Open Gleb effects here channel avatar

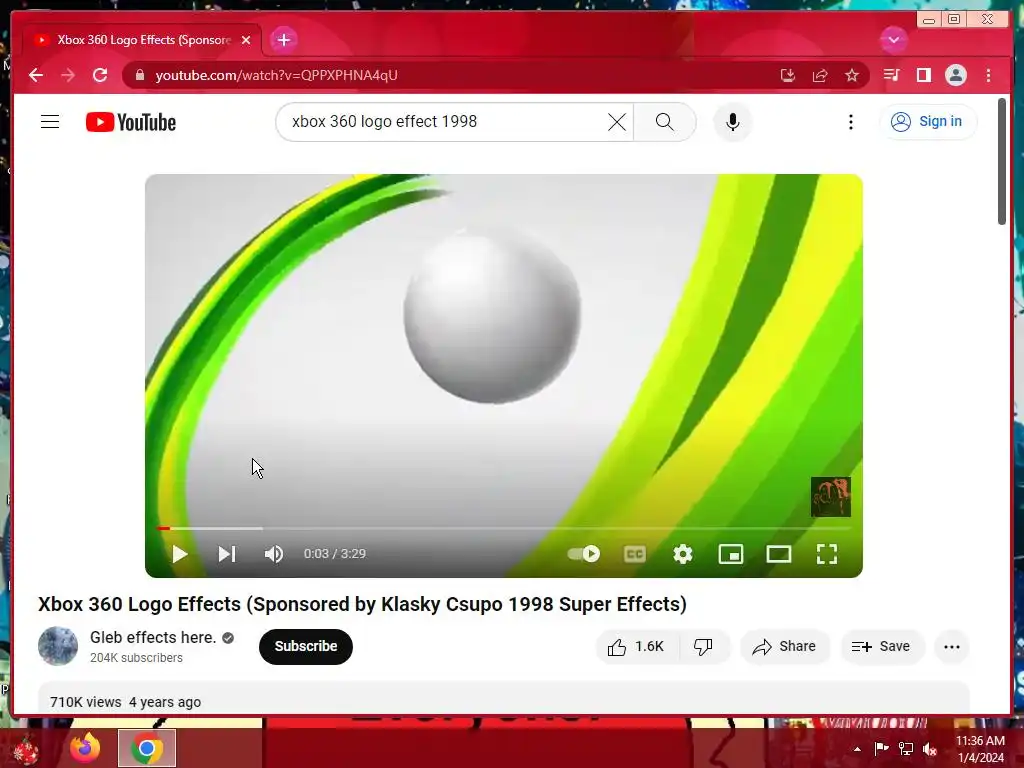[x=57, y=647]
